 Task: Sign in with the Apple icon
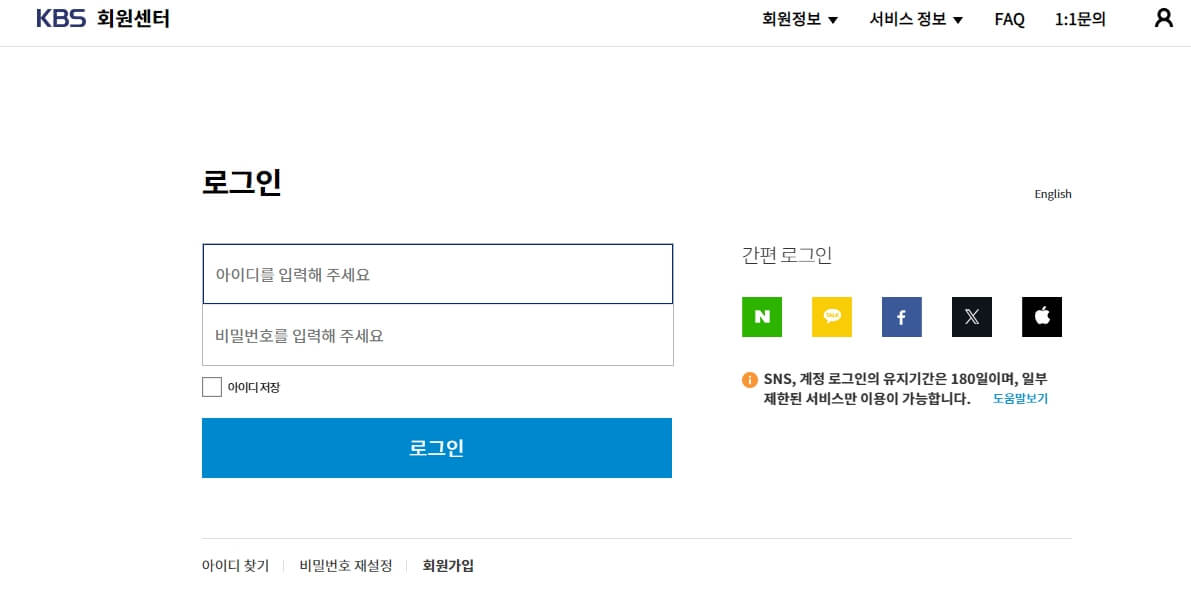[x=1041, y=317]
